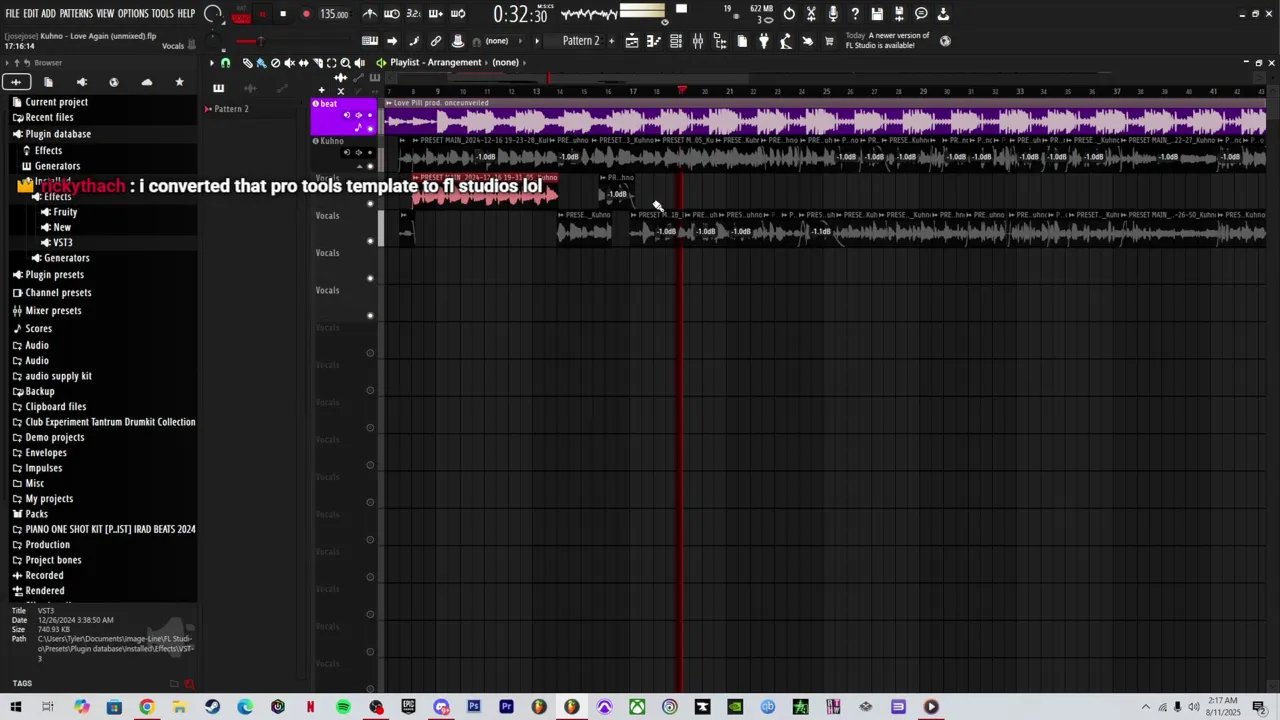This screenshot has width=1280, height=720.
Task: Open the Pattern 2 selector dropdown
Action: (581, 41)
